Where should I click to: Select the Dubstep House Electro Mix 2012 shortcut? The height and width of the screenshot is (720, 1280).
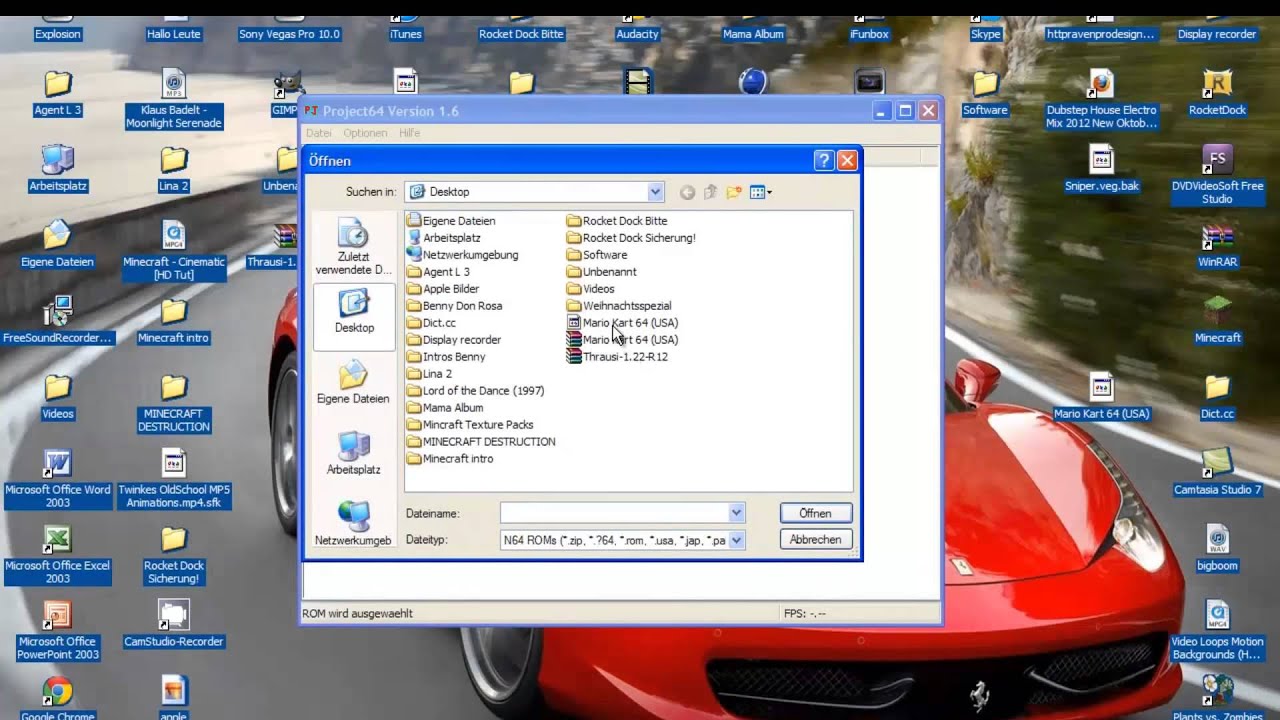[x=1101, y=100]
